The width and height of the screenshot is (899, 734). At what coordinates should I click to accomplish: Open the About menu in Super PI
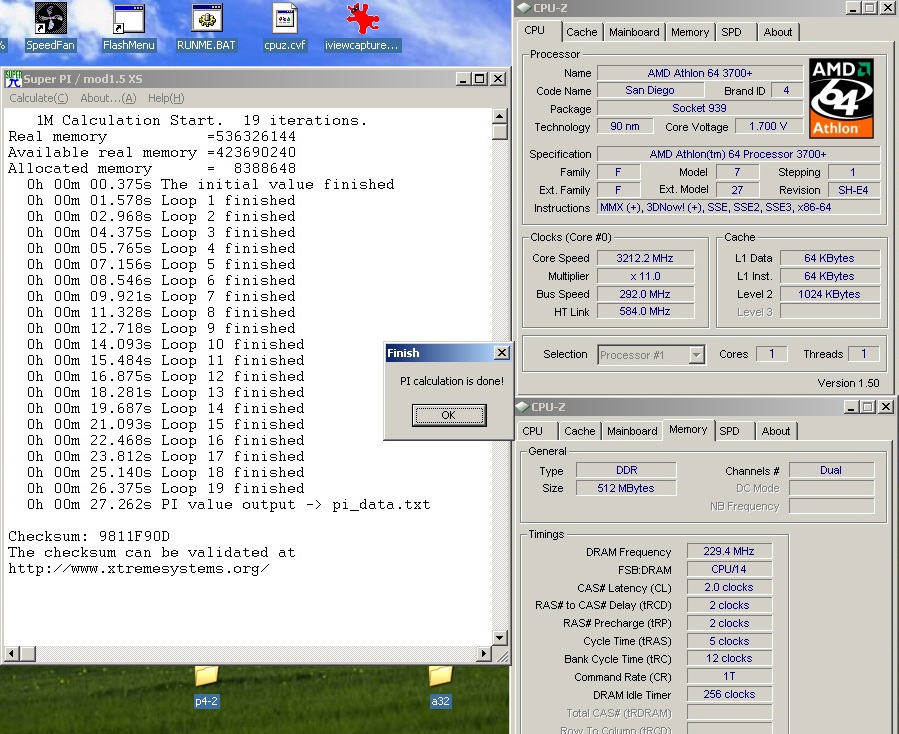point(107,98)
